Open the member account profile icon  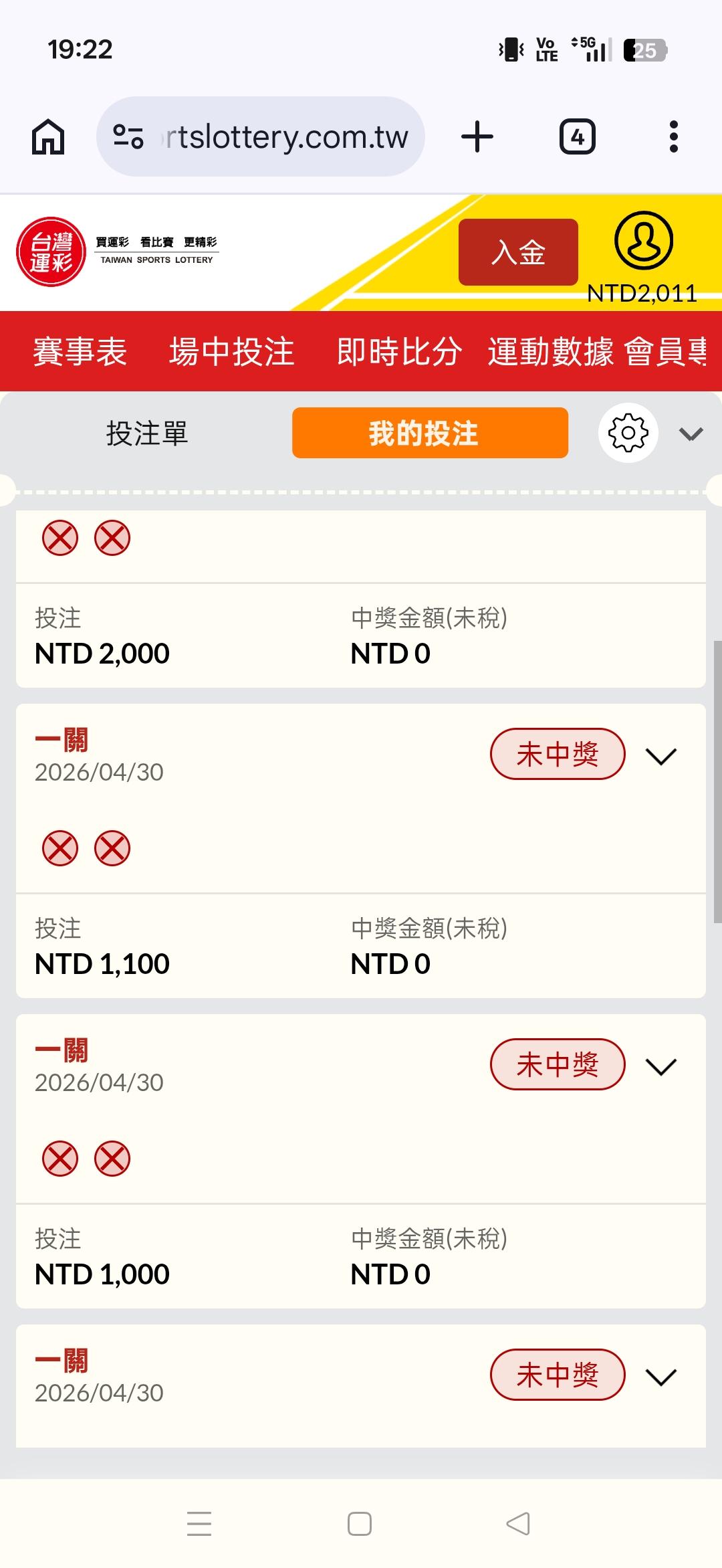tap(643, 241)
